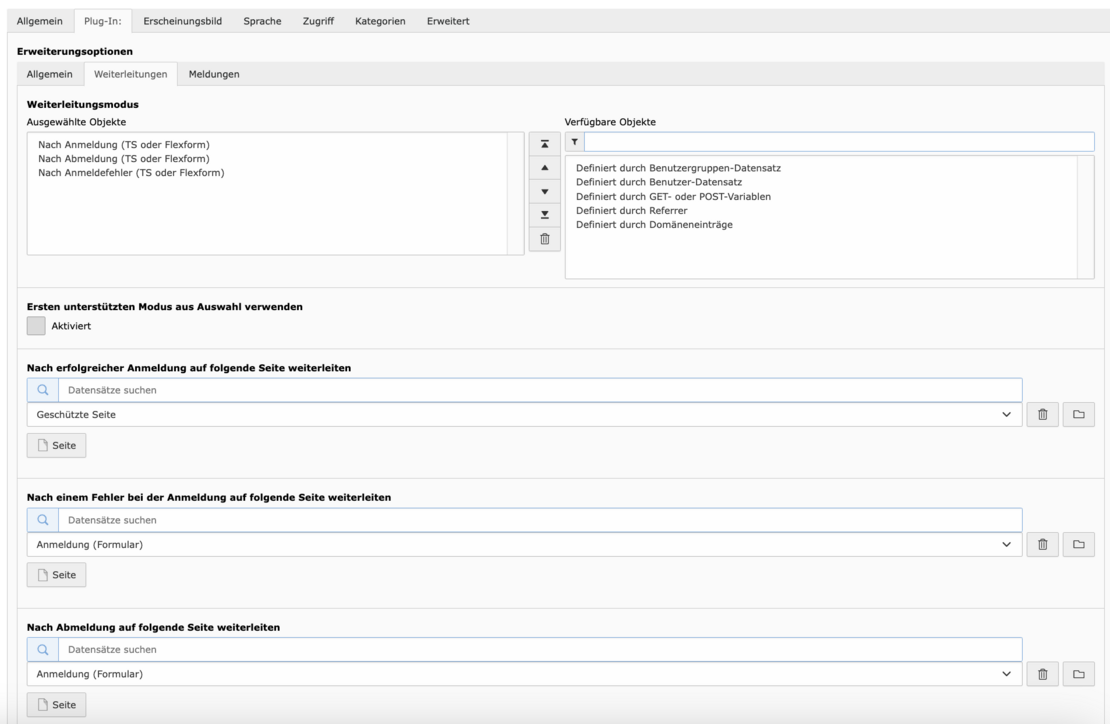
Task: Switch to the Zugriff tab
Action: tap(318, 22)
